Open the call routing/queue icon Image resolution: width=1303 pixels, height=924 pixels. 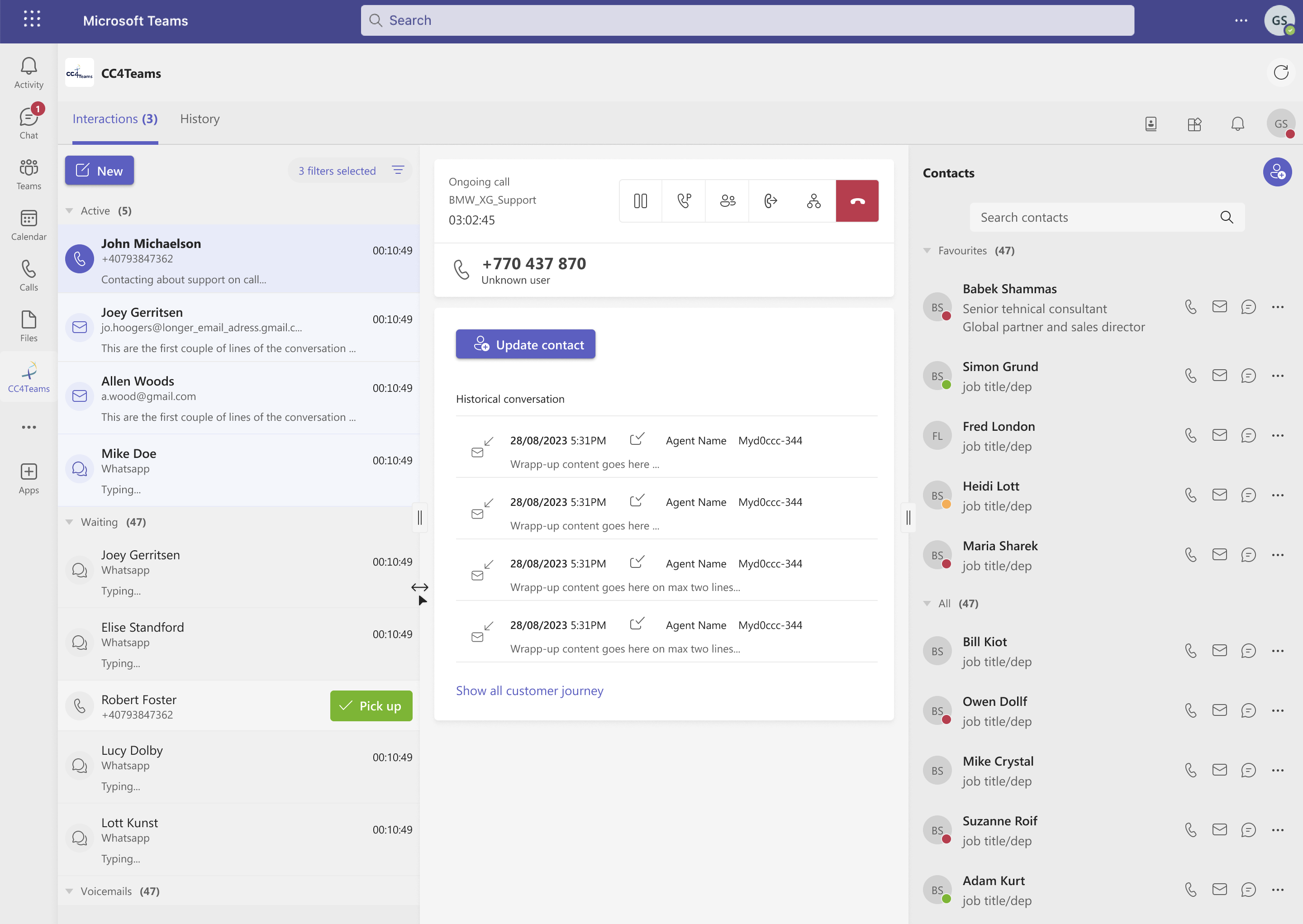pos(814,201)
